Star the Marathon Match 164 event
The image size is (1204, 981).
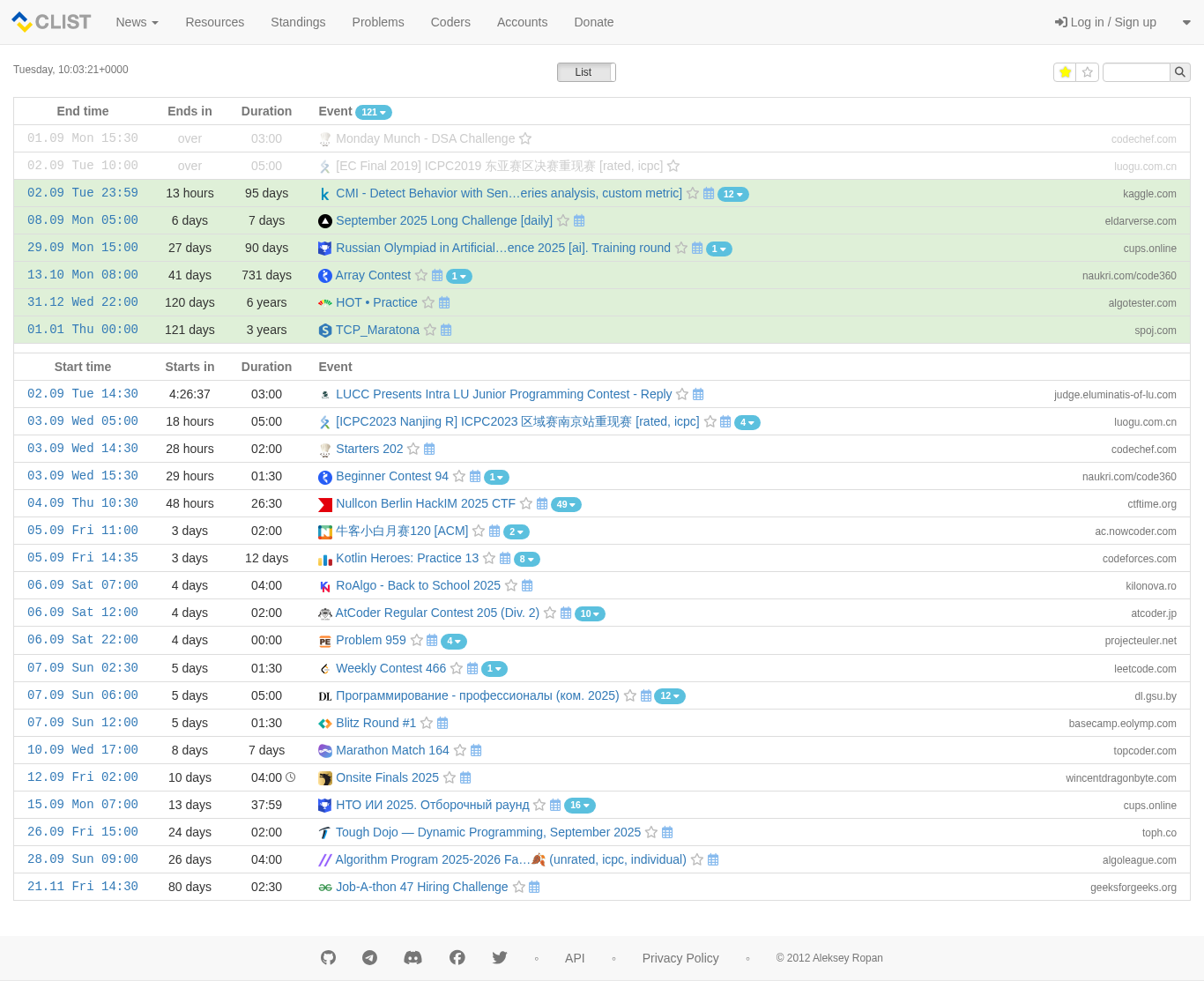click(x=460, y=751)
